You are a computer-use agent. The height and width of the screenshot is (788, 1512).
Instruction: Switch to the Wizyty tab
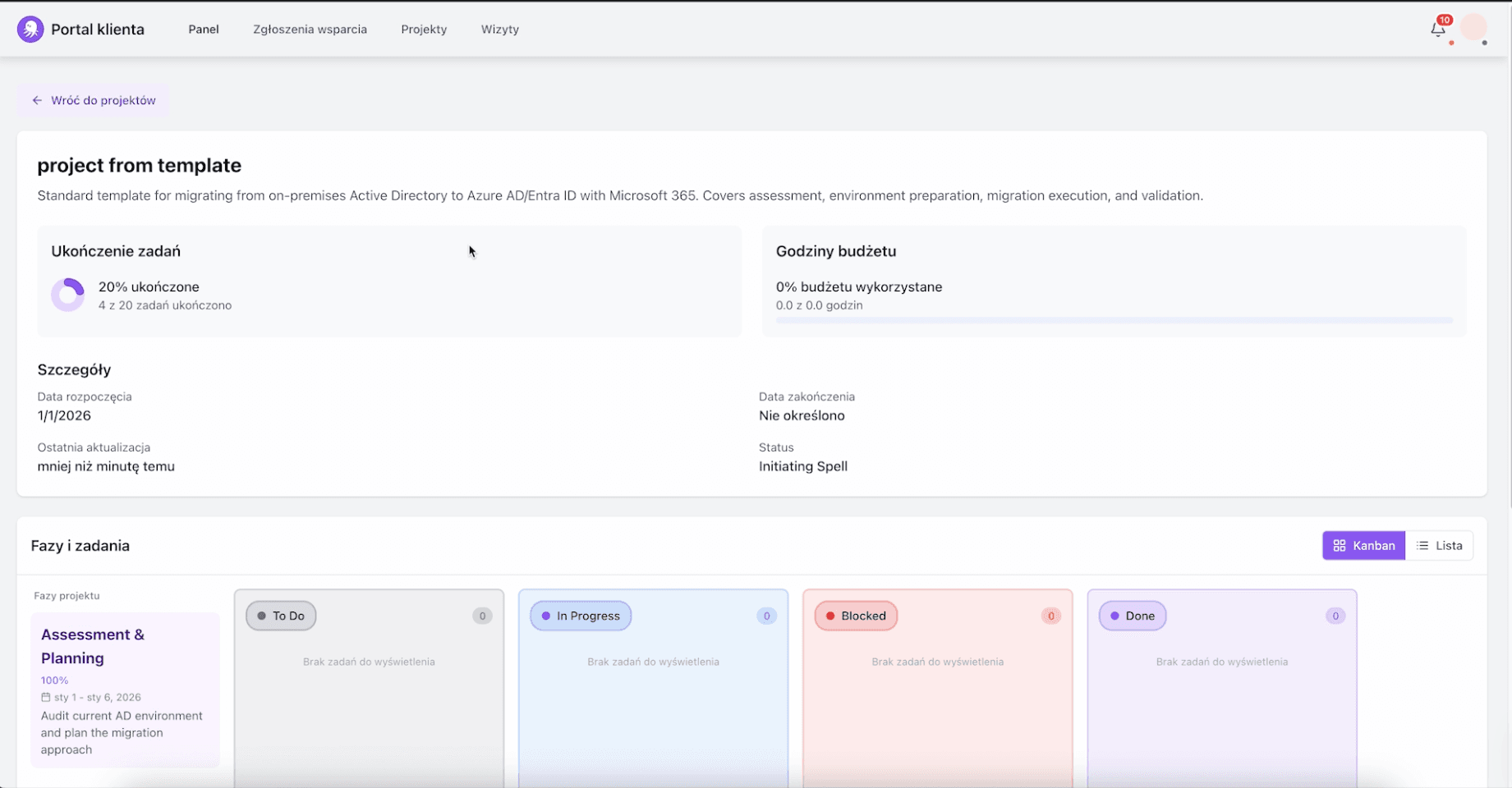point(499,29)
